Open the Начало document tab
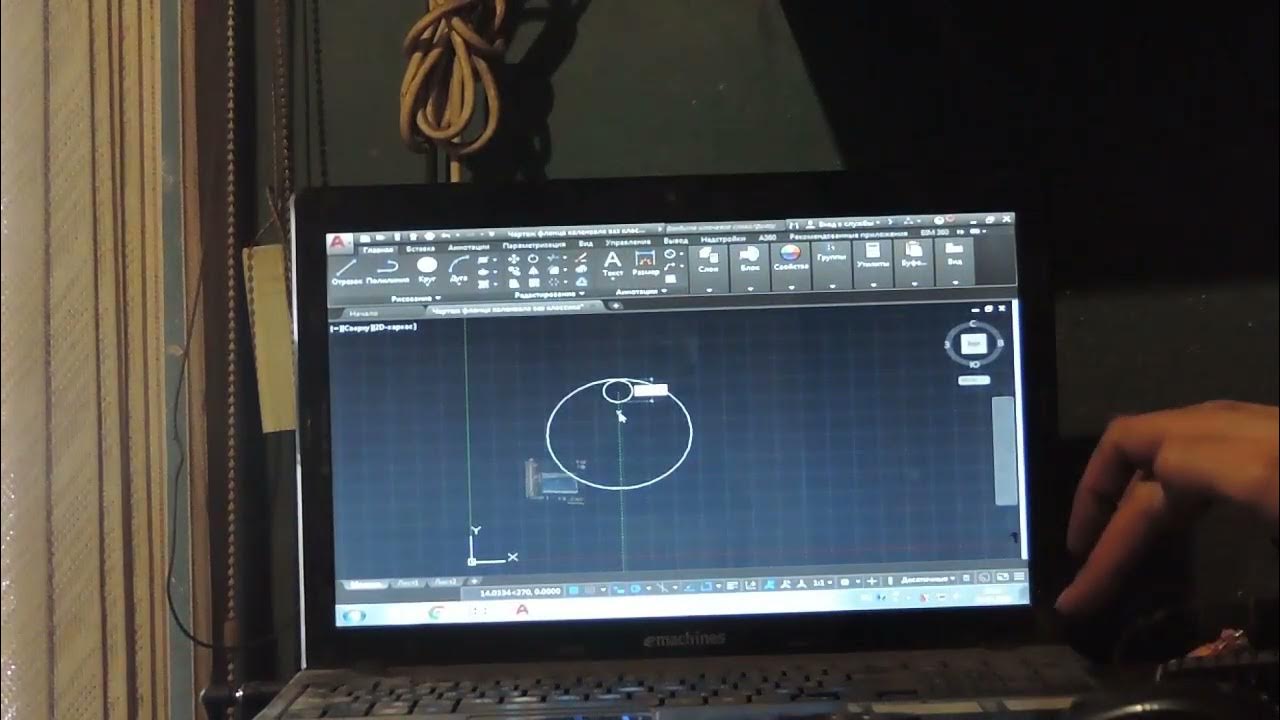Screen dimensions: 1280x720 [x=363, y=313]
